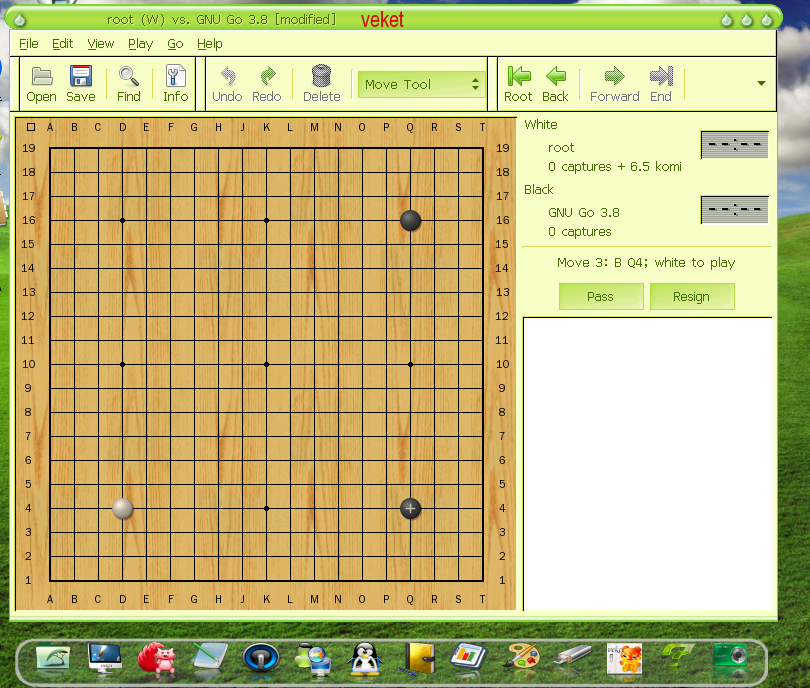
Task: Undo the last move
Action: click(x=227, y=84)
